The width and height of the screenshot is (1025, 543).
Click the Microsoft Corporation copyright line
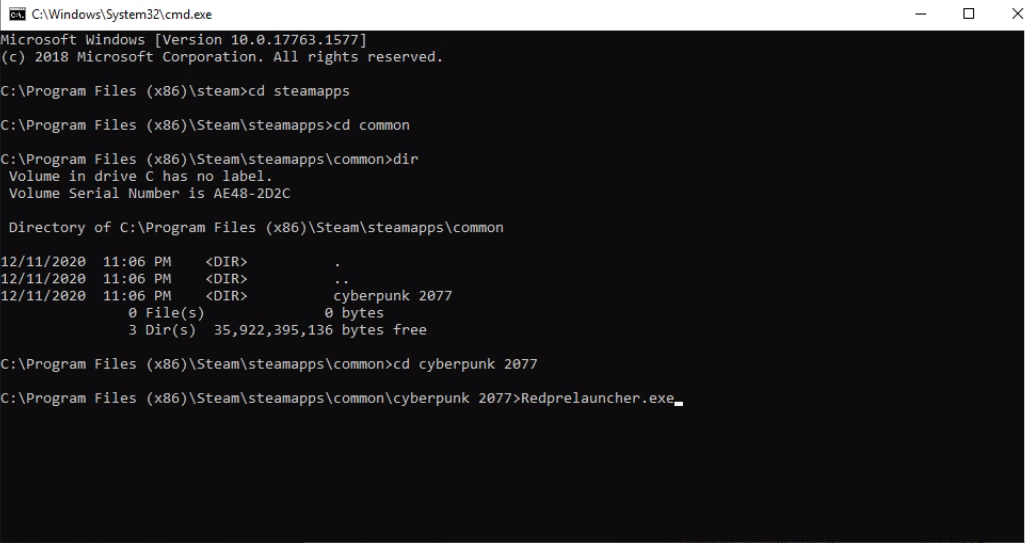(221, 57)
